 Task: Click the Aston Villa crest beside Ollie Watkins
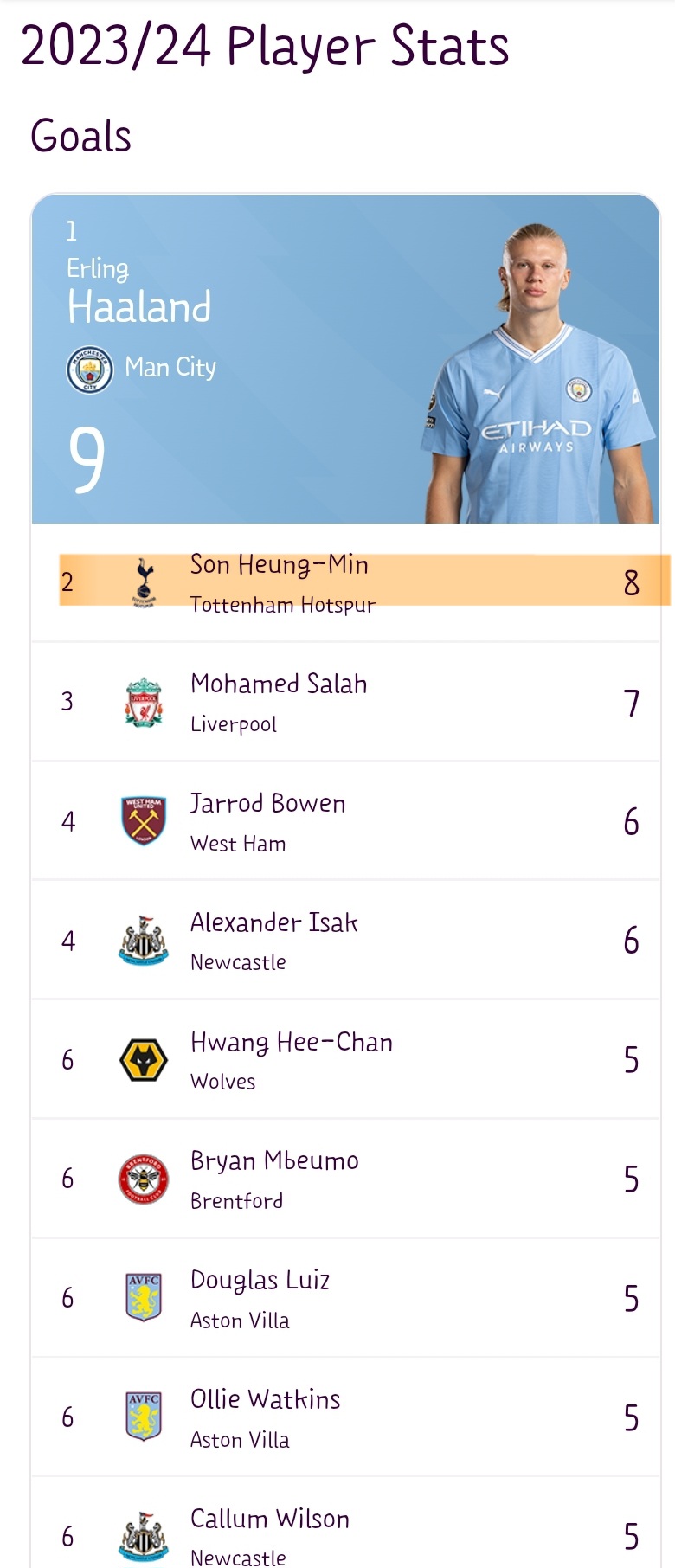pos(144,1417)
